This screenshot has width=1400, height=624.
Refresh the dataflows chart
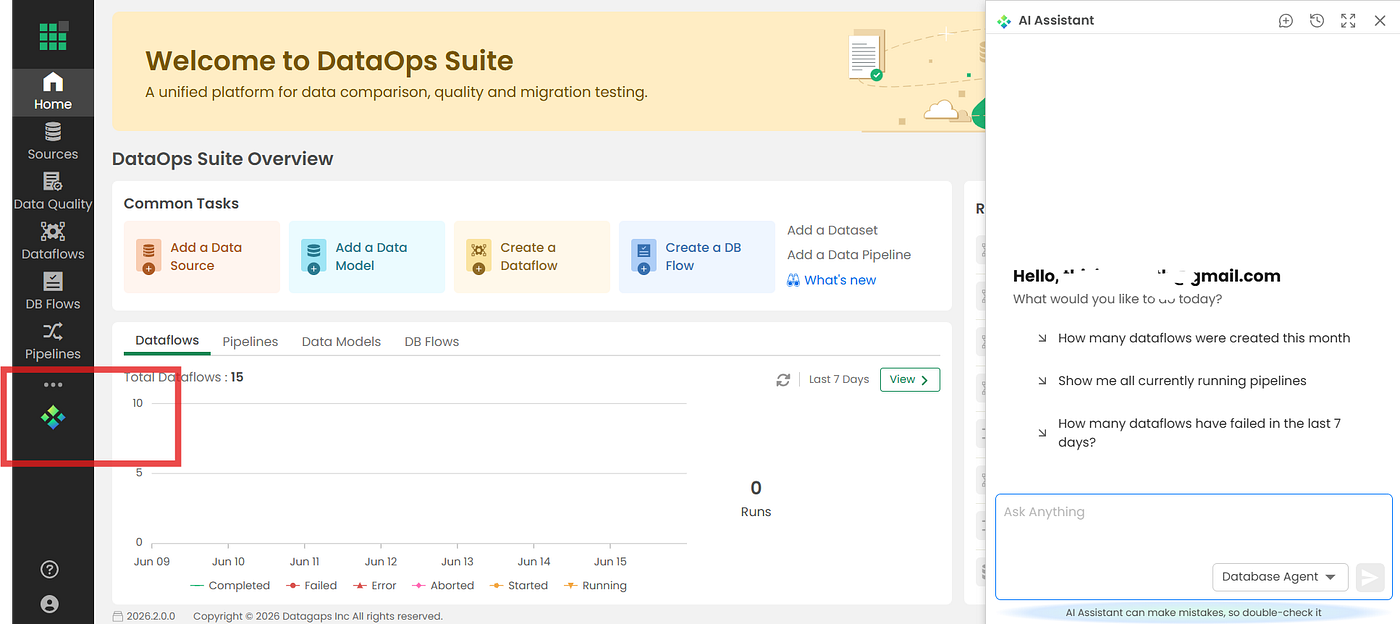pyautogui.click(x=783, y=380)
